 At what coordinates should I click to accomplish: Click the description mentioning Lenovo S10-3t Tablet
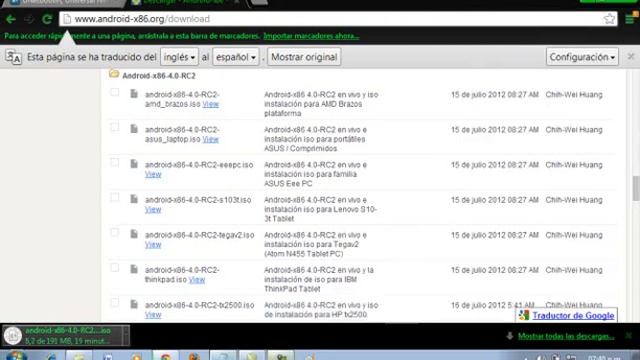(x=320, y=209)
